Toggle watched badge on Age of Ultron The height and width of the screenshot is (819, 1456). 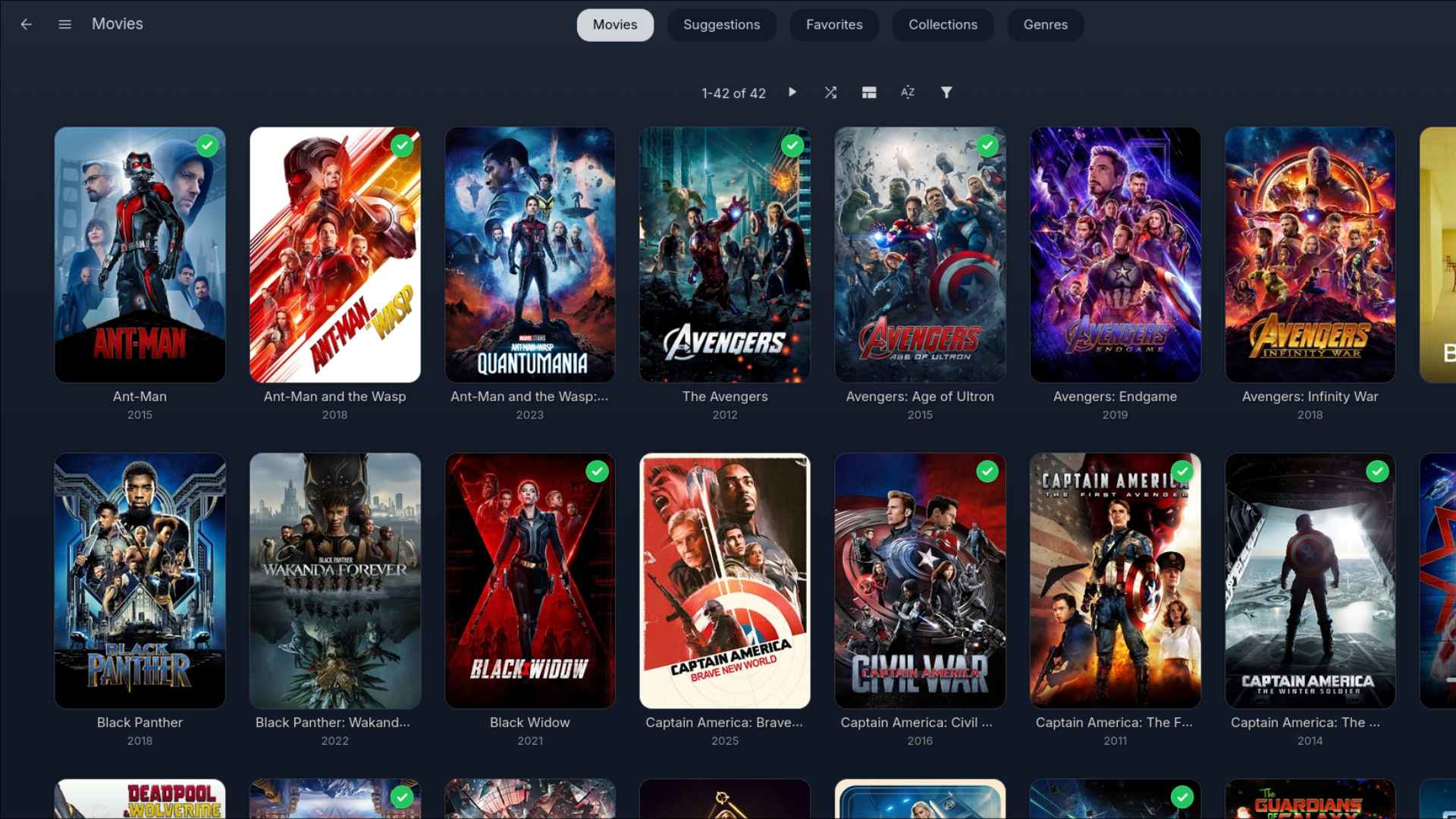[x=987, y=146]
